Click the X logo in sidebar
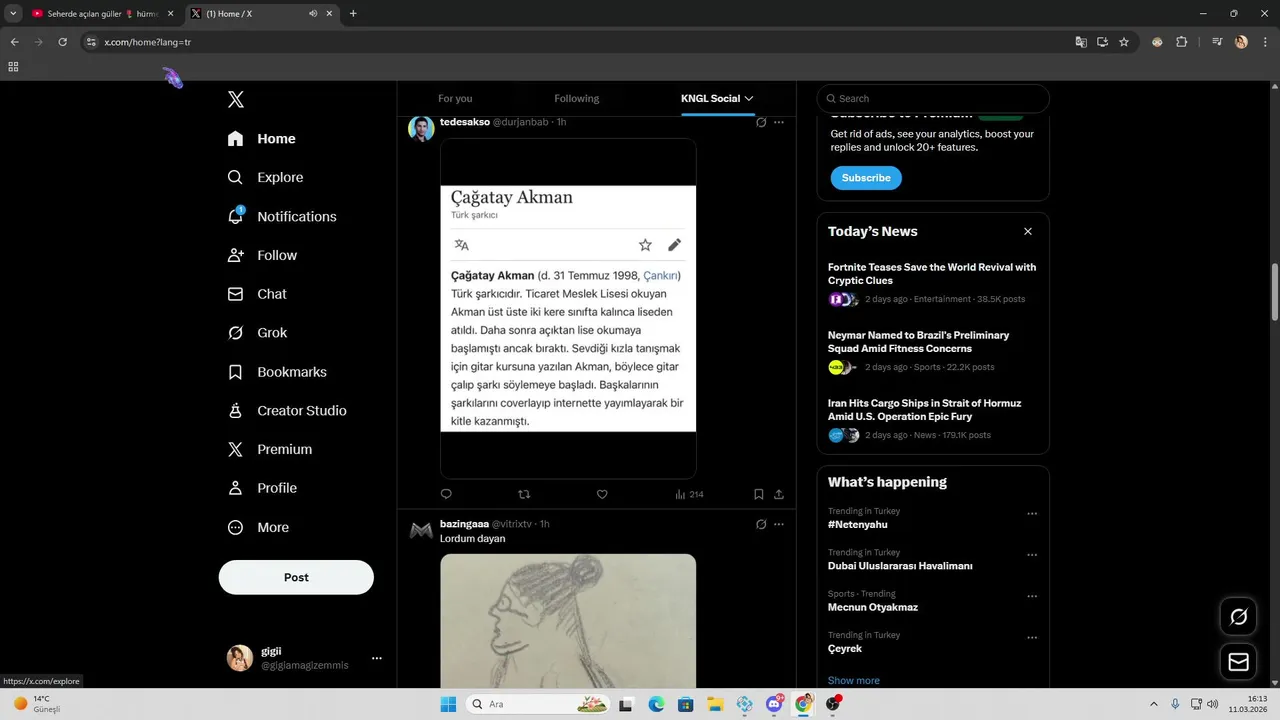 tap(235, 99)
